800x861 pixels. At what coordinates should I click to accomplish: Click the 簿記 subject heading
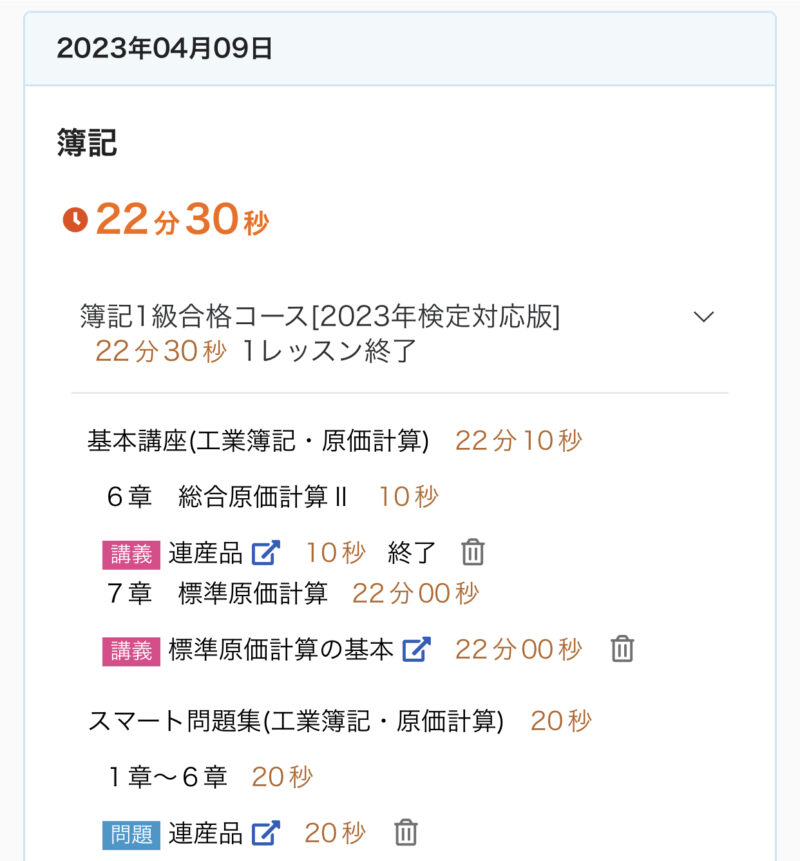(x=87, y=143)
